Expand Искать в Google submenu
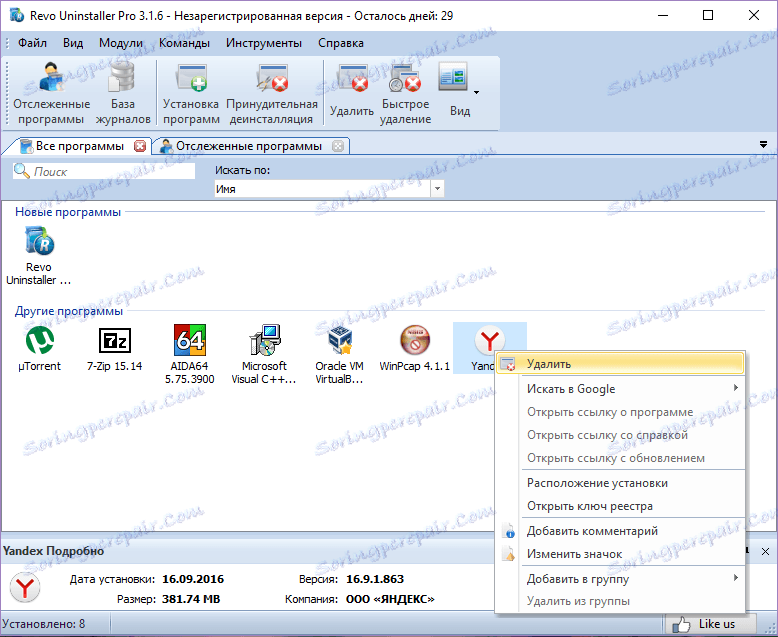 click(620, 388)
